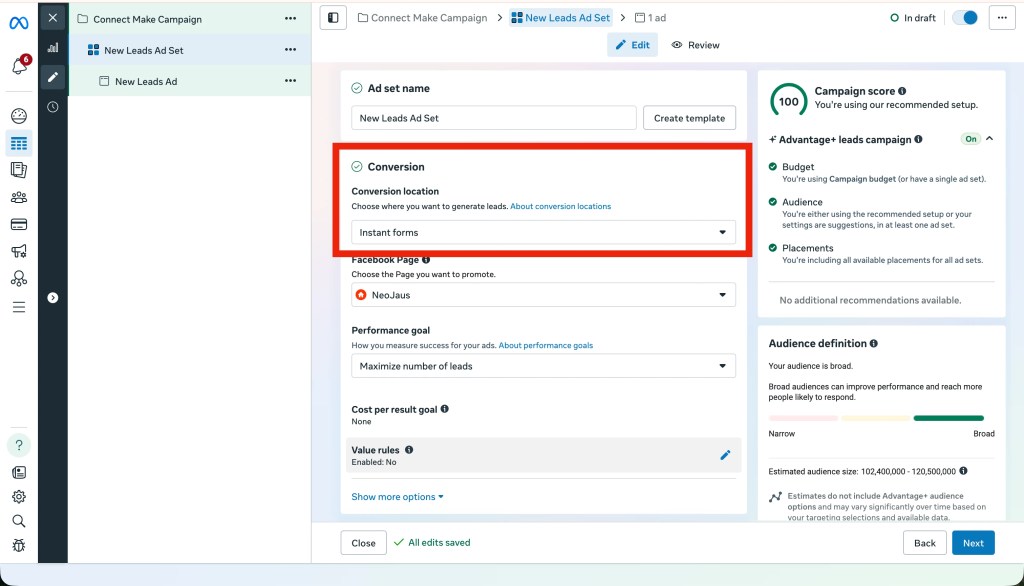Image resolution: width=1024 pixels, height=586 pixels.
Task: Switch to the Review tab
Action: point(695,45)
